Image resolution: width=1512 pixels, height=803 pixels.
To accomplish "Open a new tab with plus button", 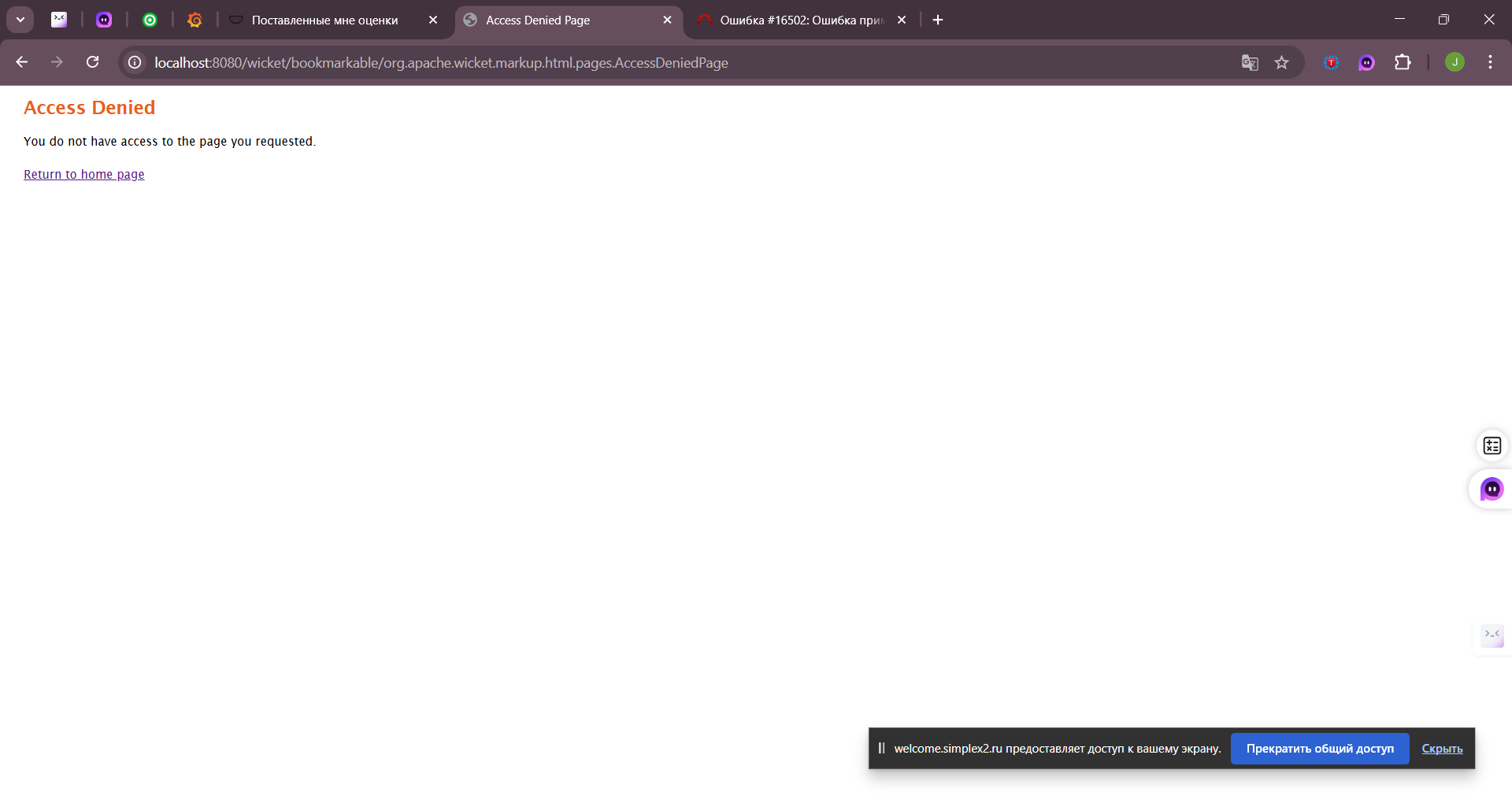I will coord(938,20).
